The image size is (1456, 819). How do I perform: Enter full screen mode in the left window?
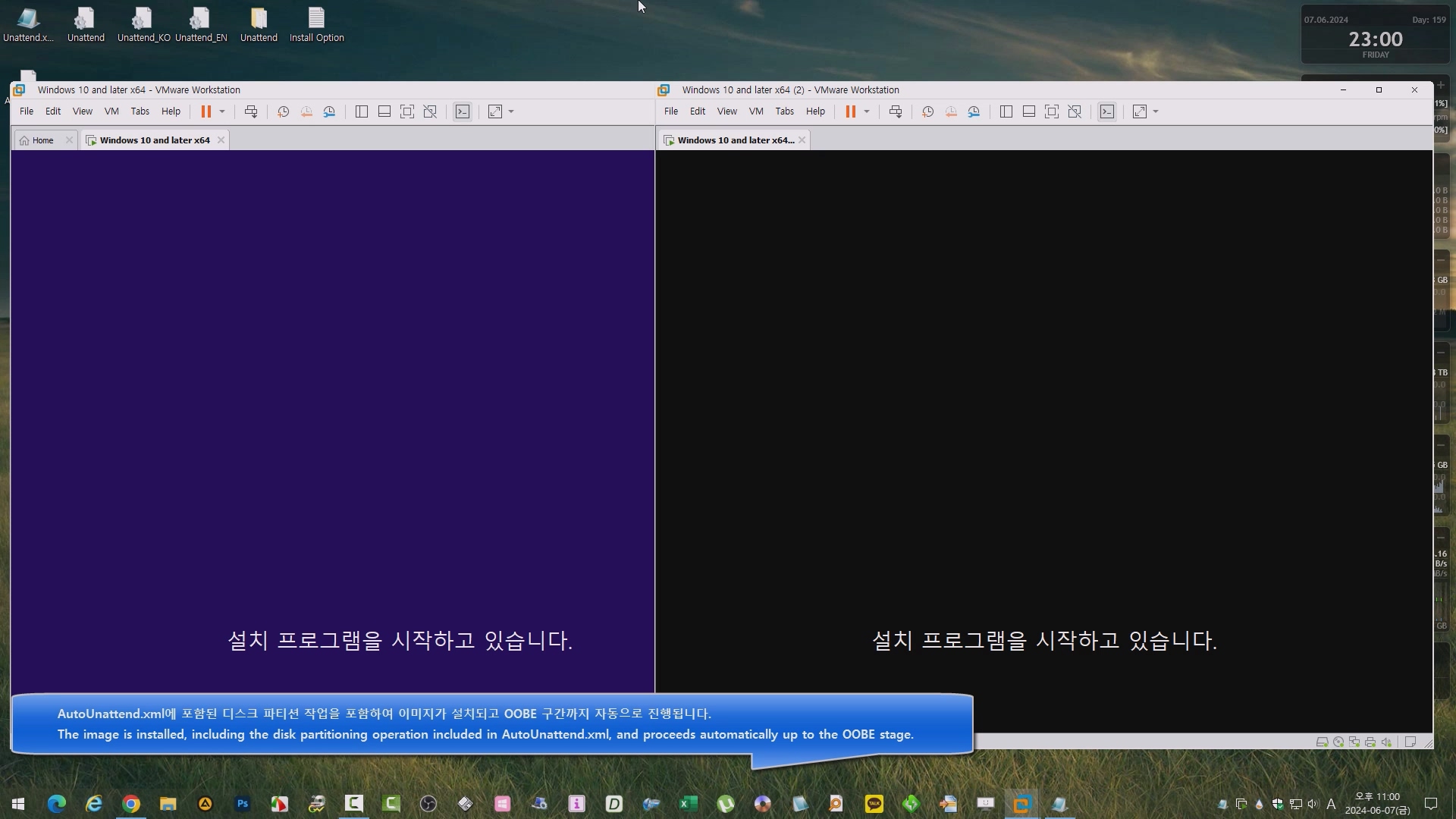(x=407, y=111)
